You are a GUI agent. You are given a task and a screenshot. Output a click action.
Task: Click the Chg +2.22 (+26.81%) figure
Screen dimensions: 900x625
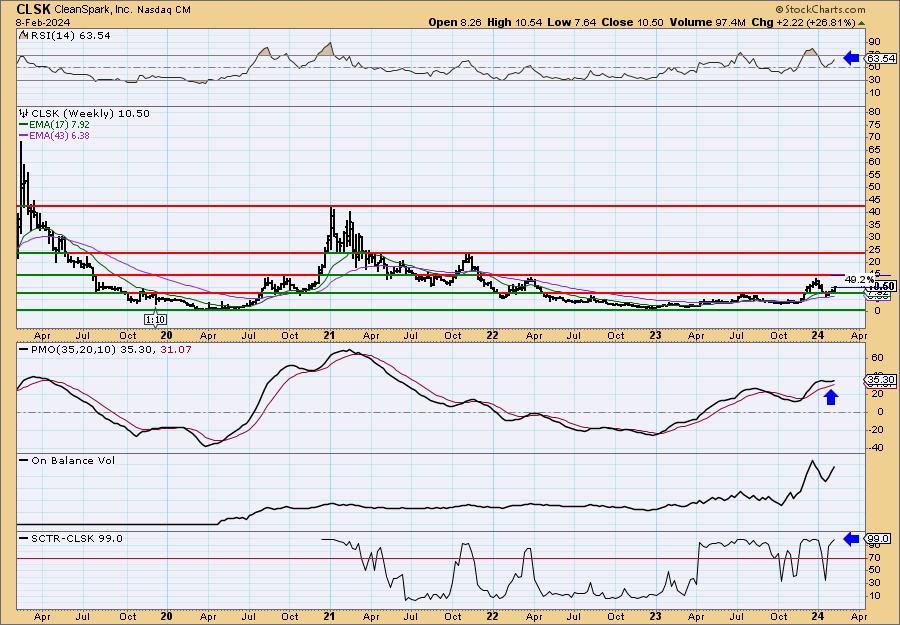803,22
